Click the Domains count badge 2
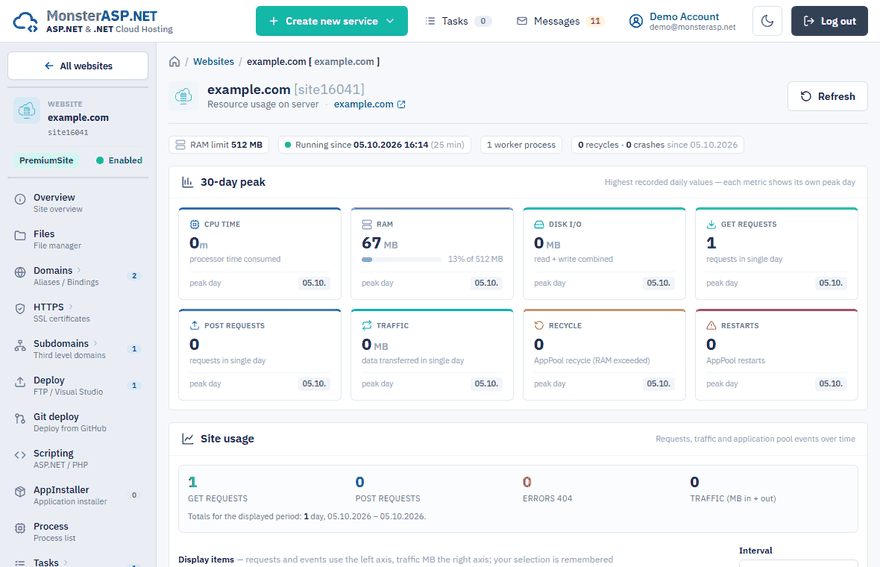This screenshot has height=567, width=880. click(134, 276)
